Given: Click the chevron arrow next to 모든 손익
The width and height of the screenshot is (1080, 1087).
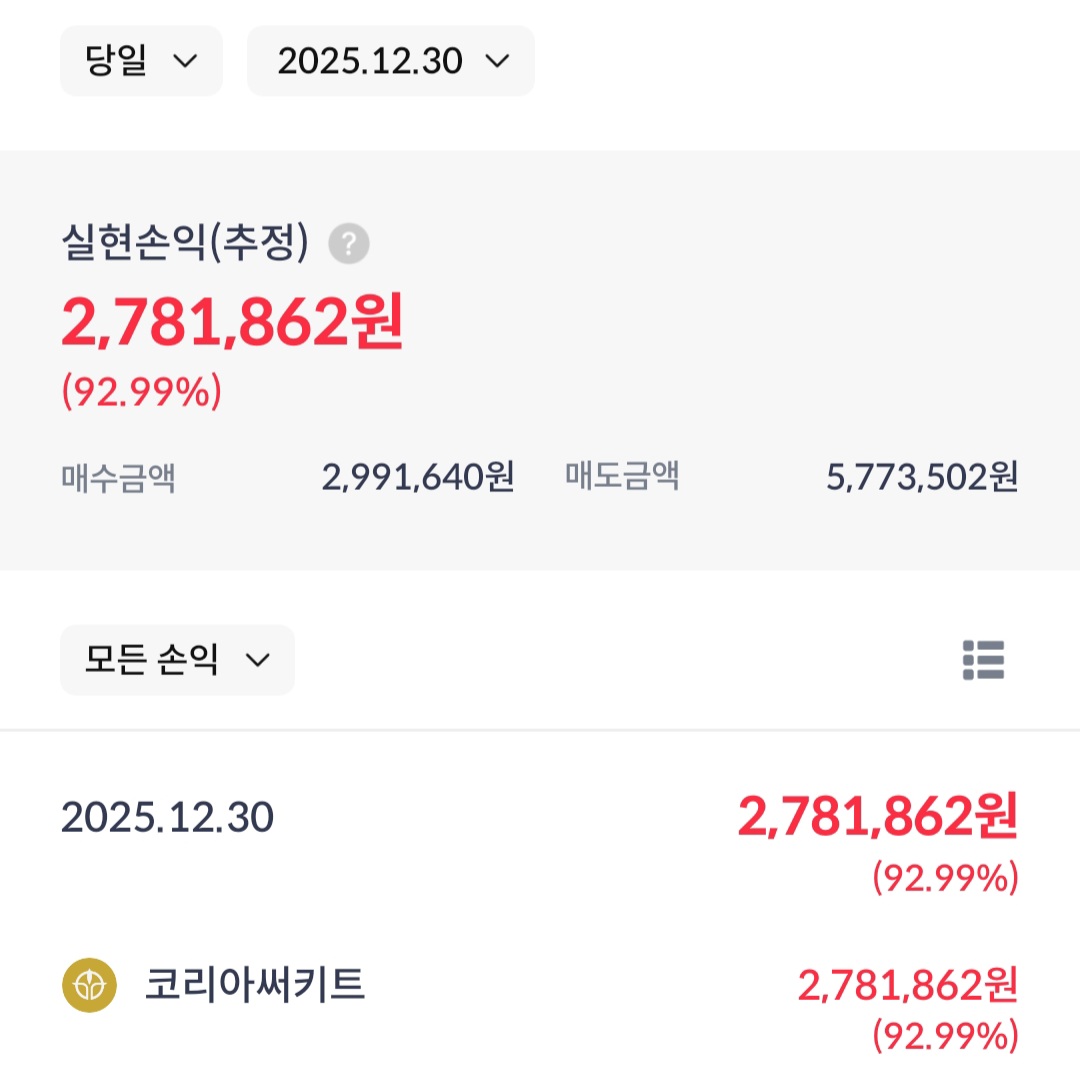Looking at the screenshot, I should pyautogui.click(x=258, y=660).
